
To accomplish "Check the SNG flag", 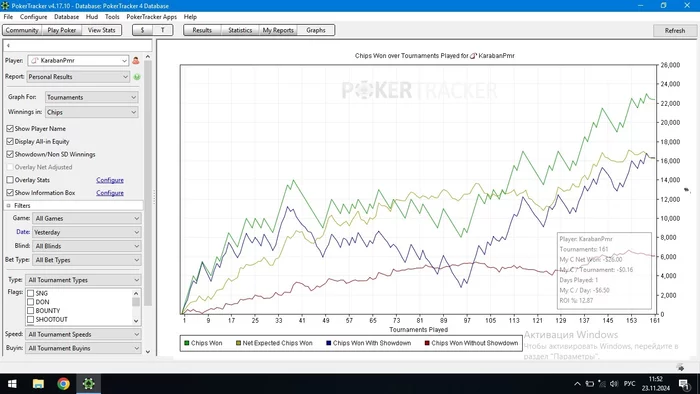I will [30, 293].
